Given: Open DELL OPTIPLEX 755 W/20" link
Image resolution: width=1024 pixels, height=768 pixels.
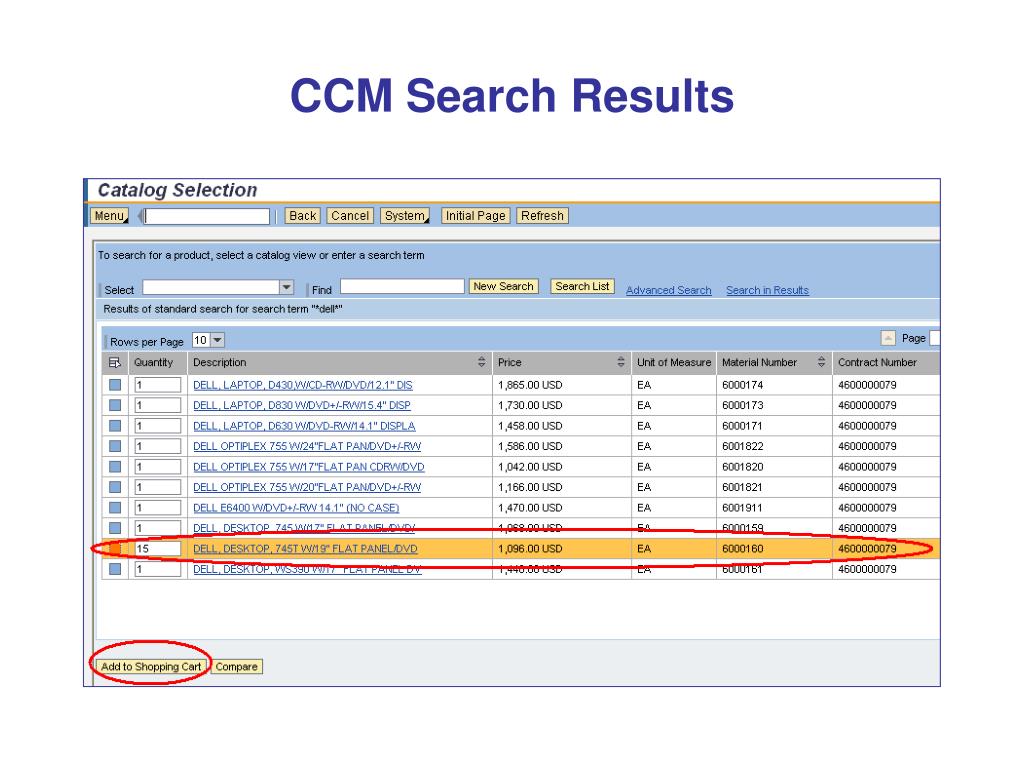Looking at the screenshot, I should click(x=307, y=487).
